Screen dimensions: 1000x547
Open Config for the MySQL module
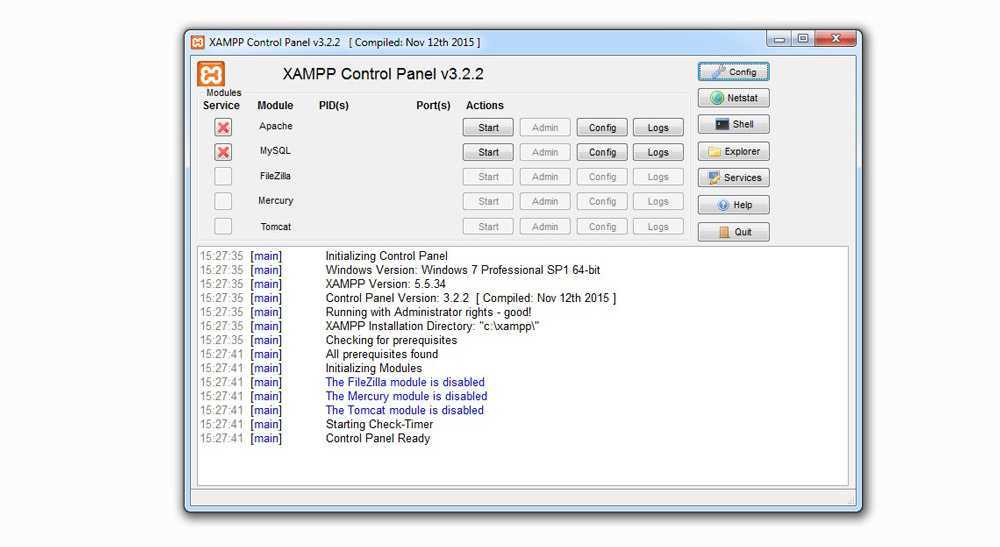[602, 152]
